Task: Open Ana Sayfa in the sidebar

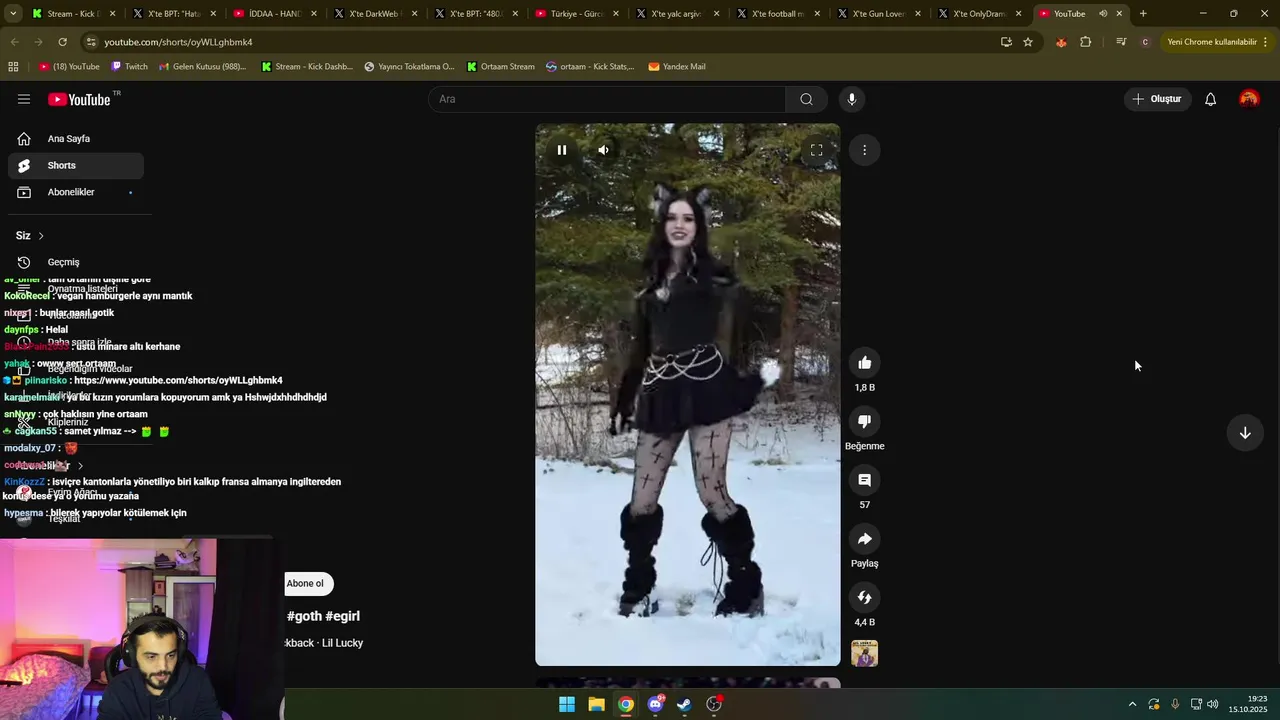Action: coord(75,139)
